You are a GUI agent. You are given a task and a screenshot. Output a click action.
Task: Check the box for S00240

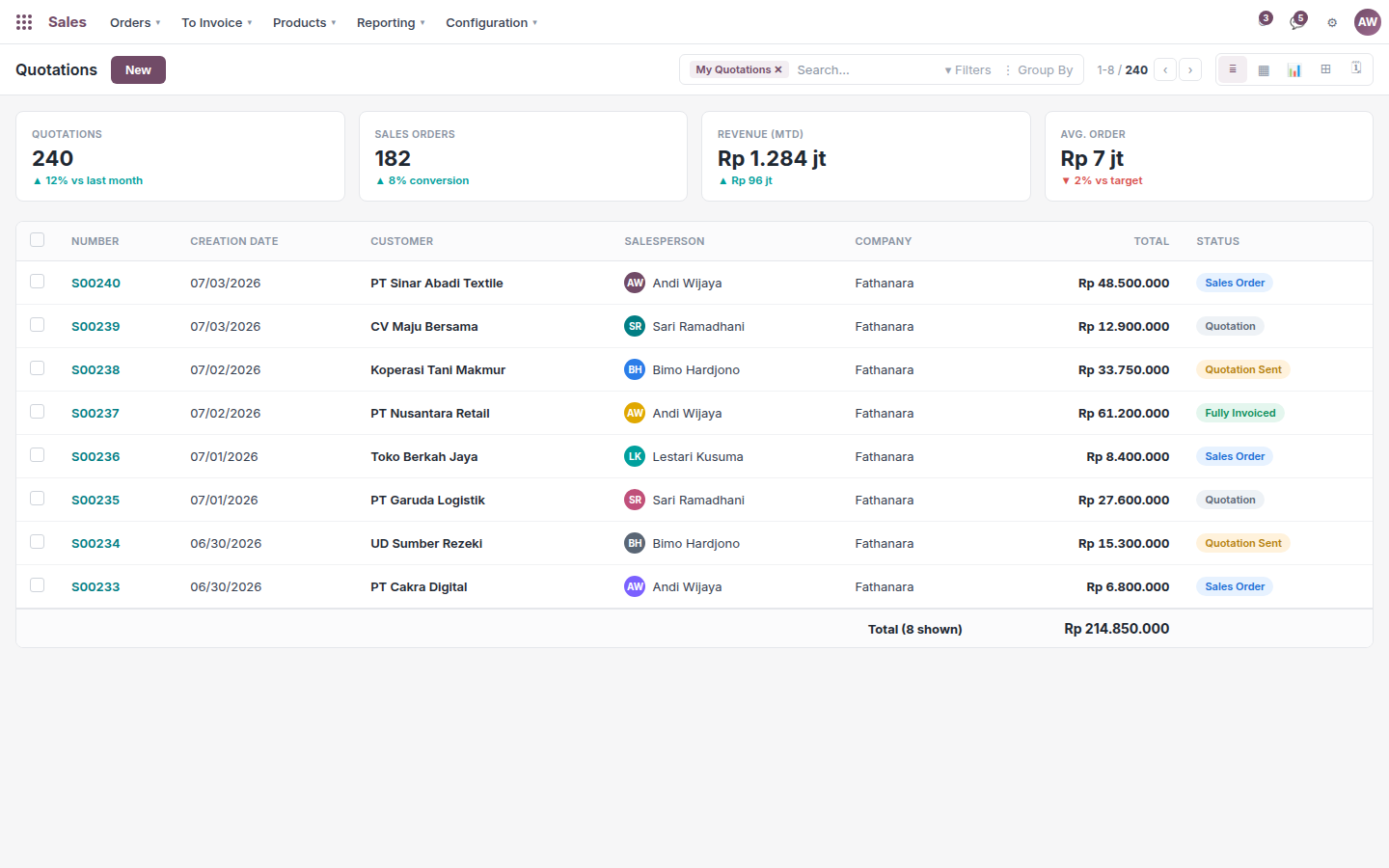click(x=38, y=282)
